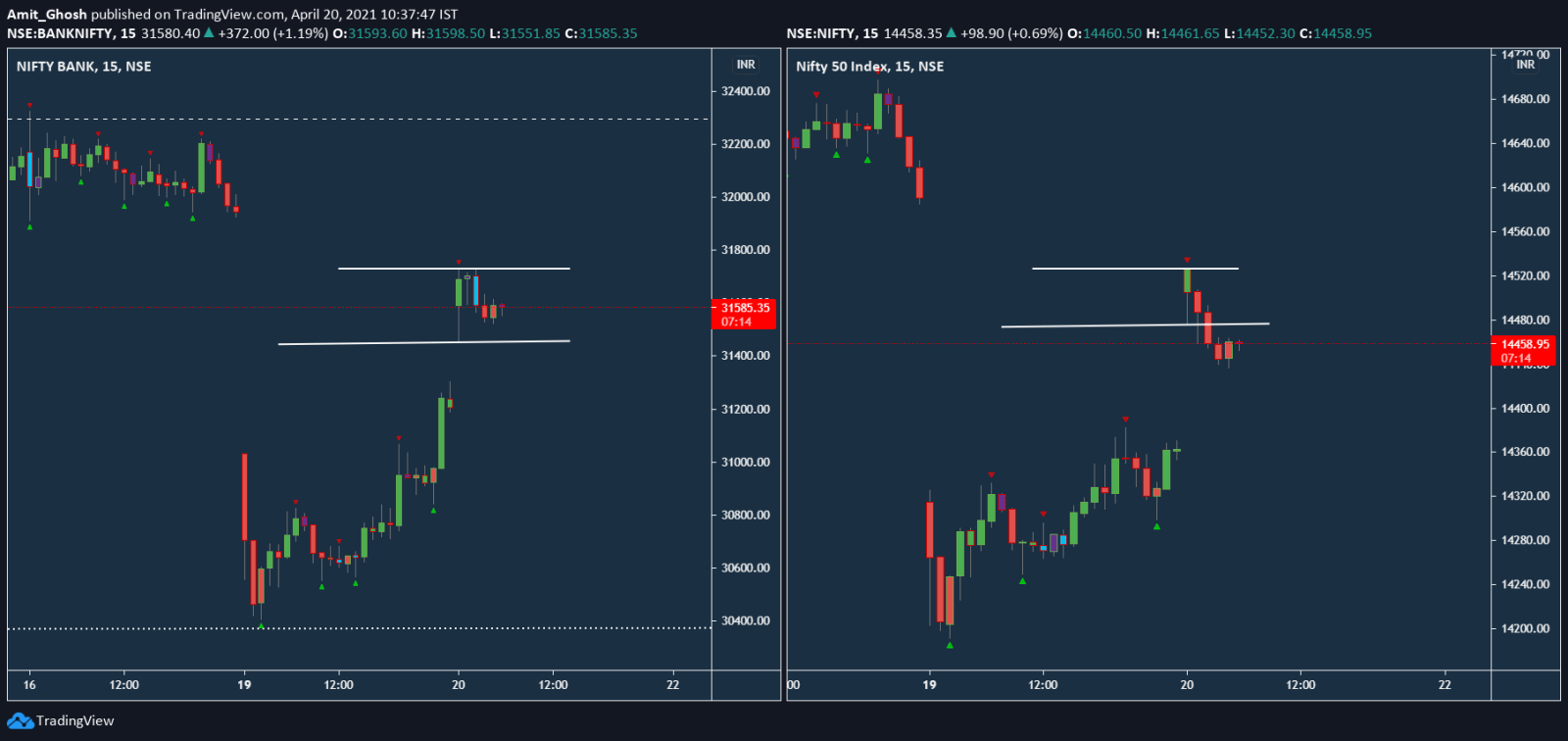Select the lower white line on Bank Nifty chart
This screenshot has height=741, width=1568.
(x=424, y=342)
